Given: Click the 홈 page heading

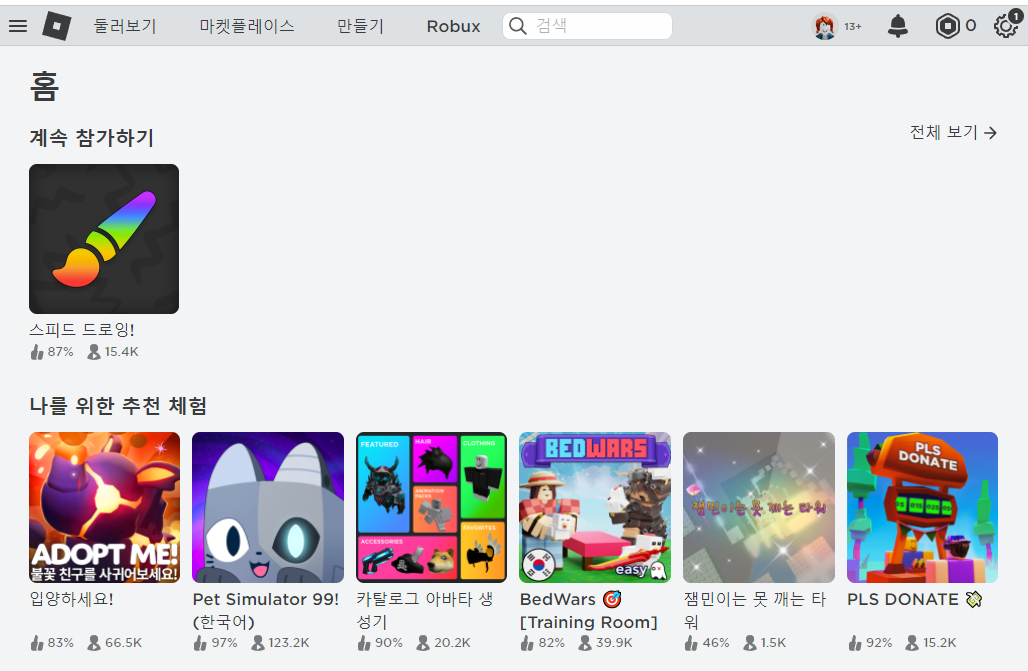Looking at the screenshot, I should pos(45,87).
